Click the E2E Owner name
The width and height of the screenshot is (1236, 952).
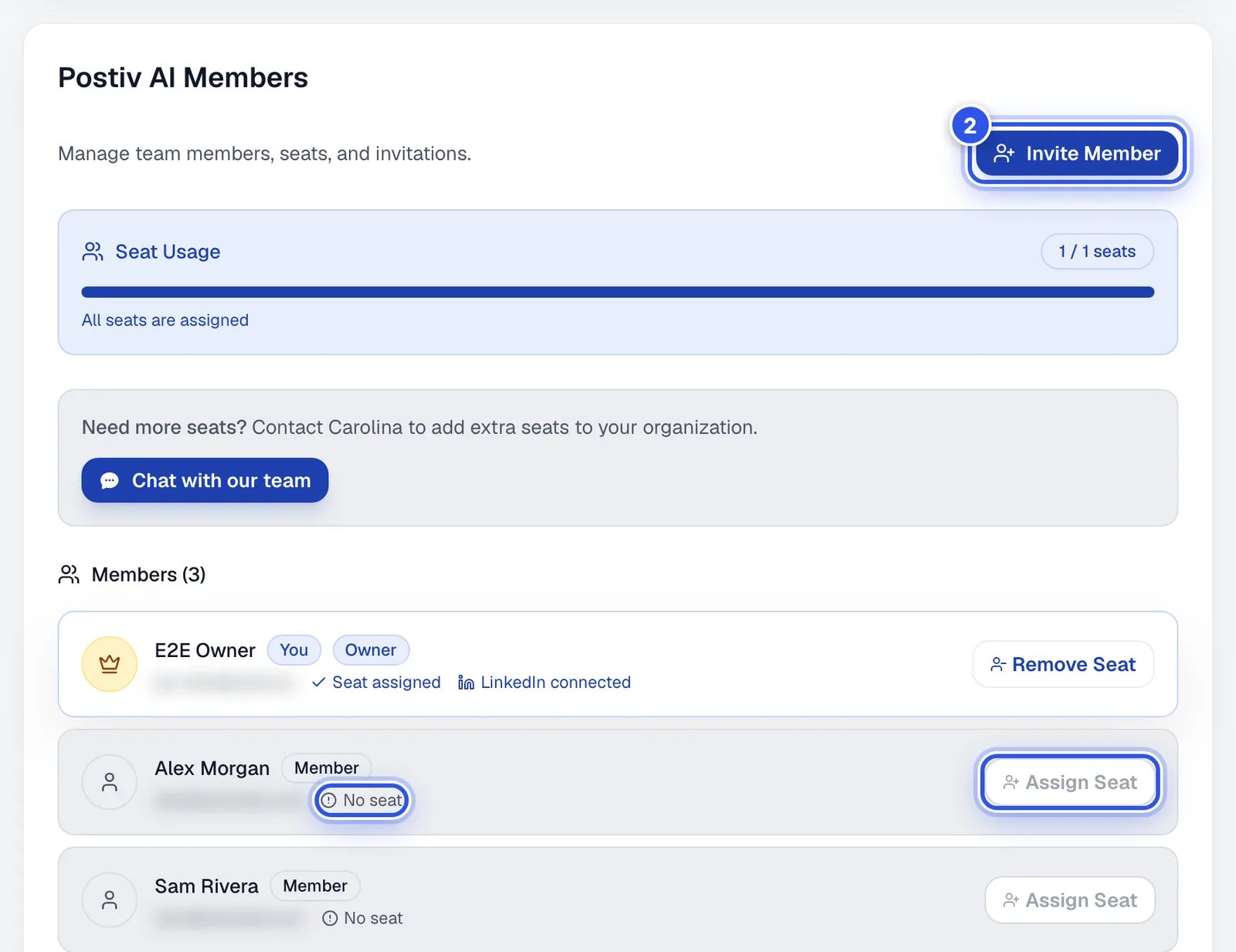click(x=205, y=650)
